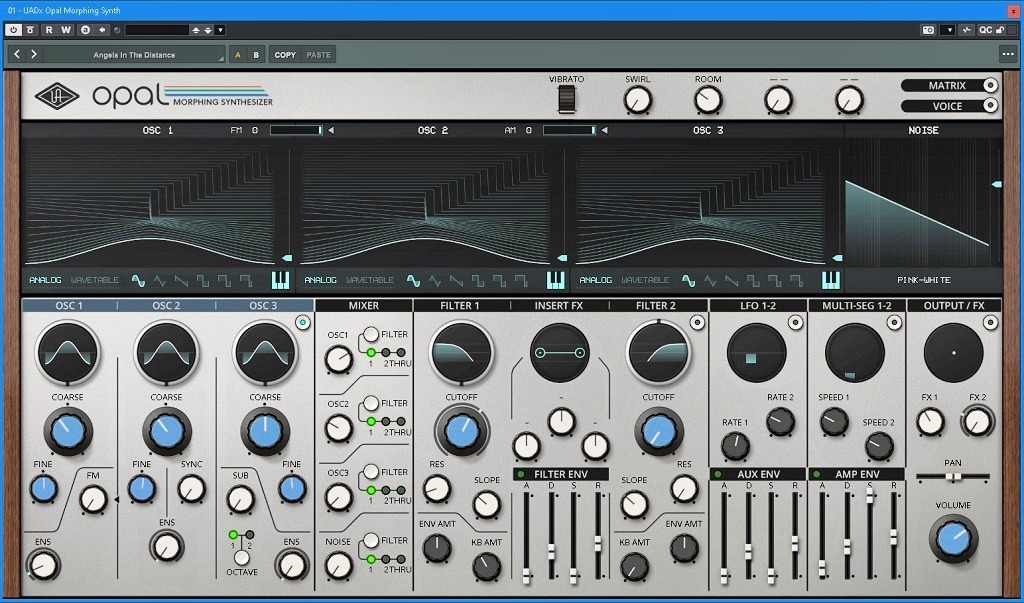Open the dropdown arrow next to the camera icon
Image resolution: width=1024 pixels, height=603 pixels.
pos(949,30)
